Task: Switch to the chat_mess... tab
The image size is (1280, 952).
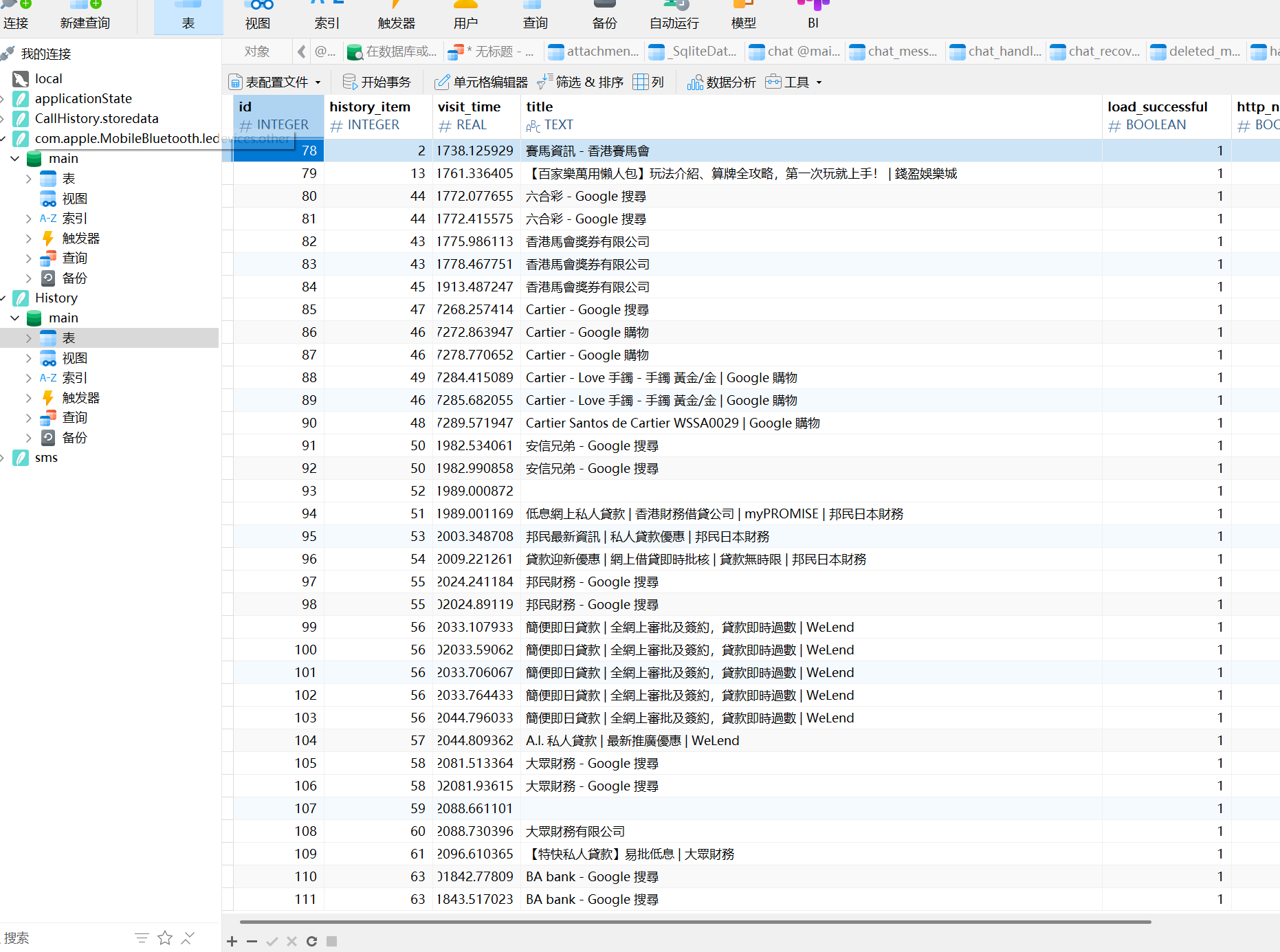Action: (x=894, y=52)
